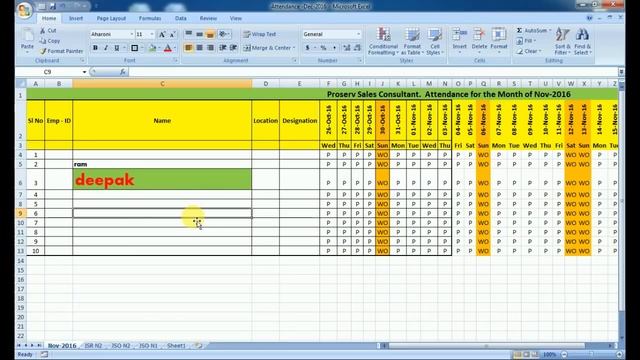Select the Format Painter brush
This screenshot has height=360, width=640.
pos(61,51)
